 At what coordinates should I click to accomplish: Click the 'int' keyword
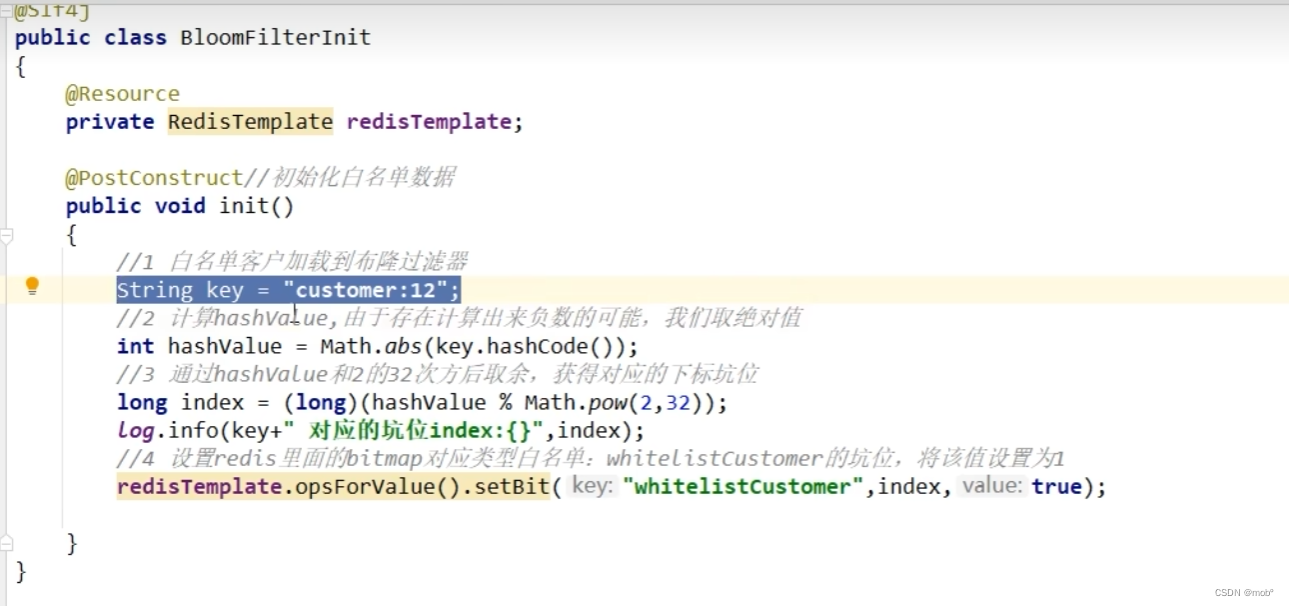tap(135, 346)
